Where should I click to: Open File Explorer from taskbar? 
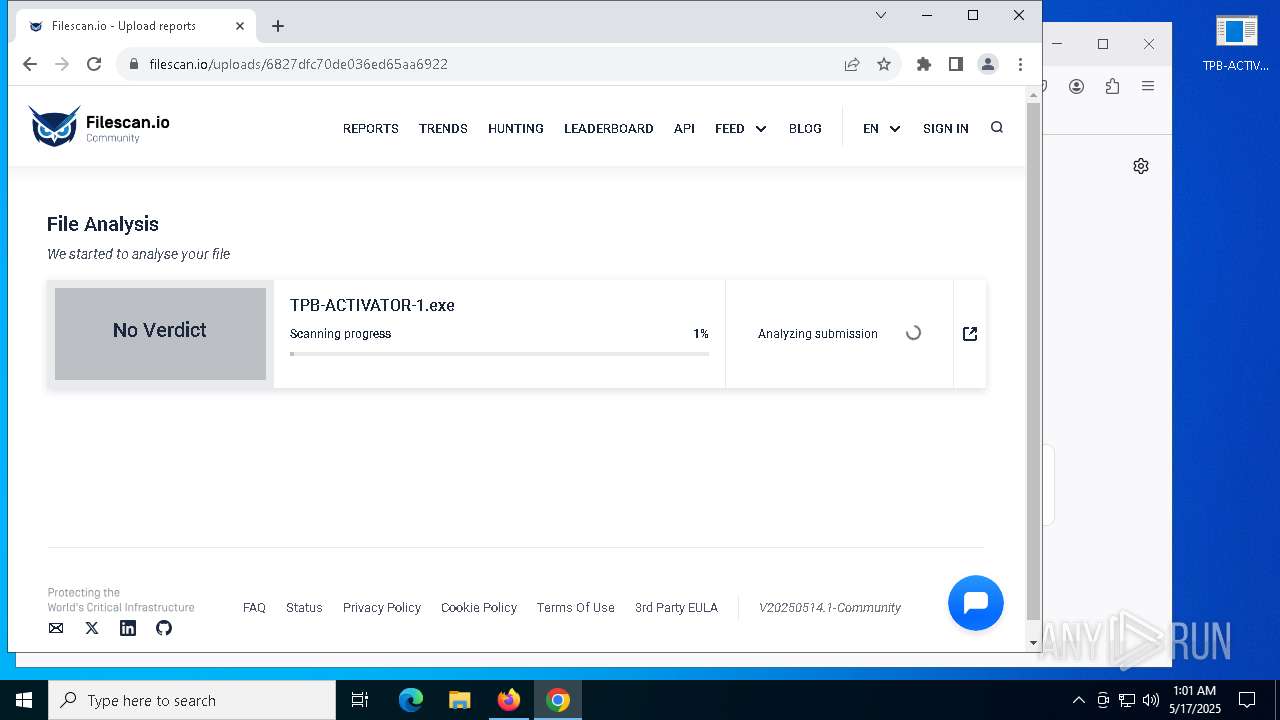click(x=460, y=700)
